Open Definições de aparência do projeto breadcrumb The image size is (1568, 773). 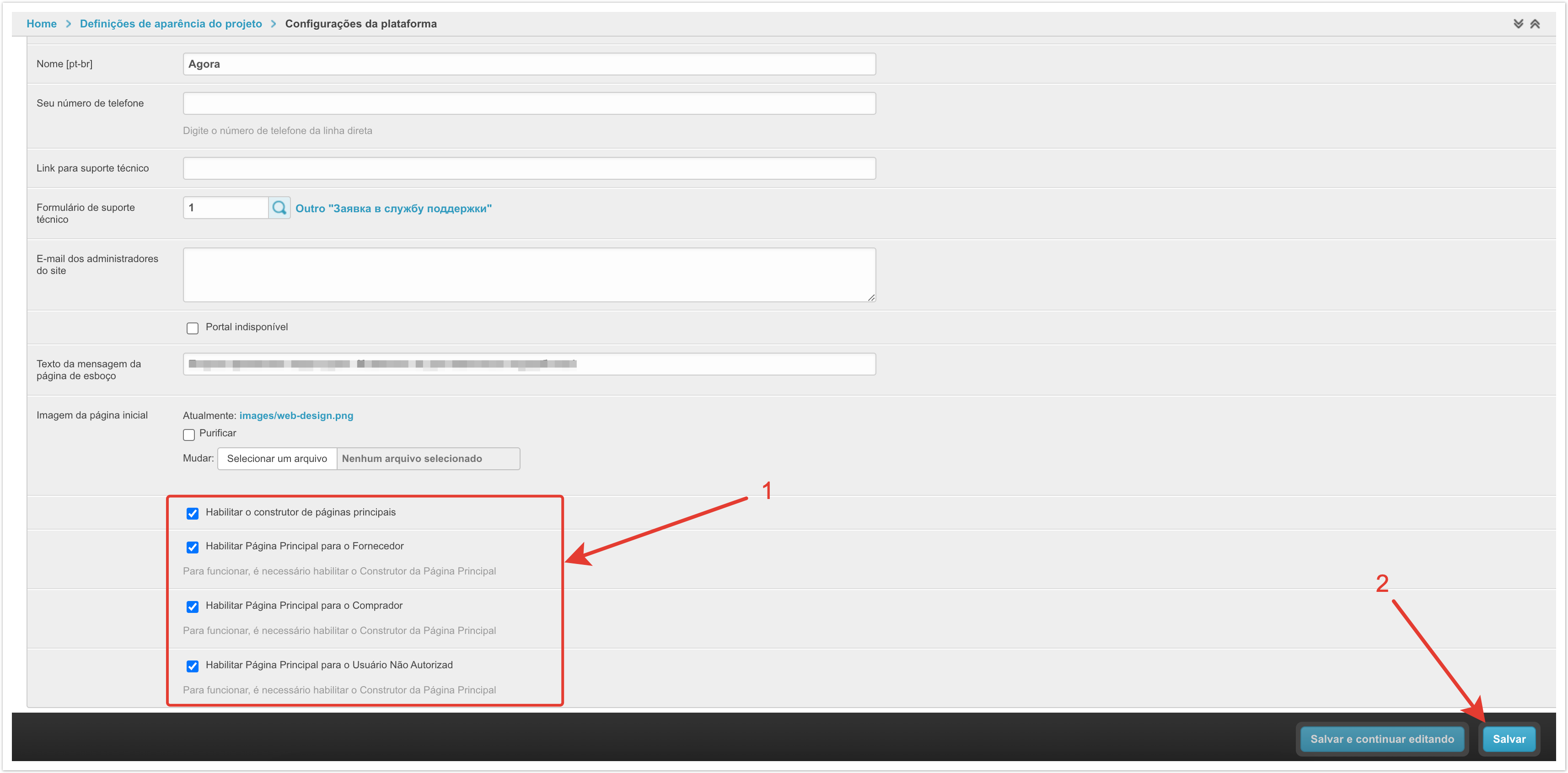(x=171, y=24)
